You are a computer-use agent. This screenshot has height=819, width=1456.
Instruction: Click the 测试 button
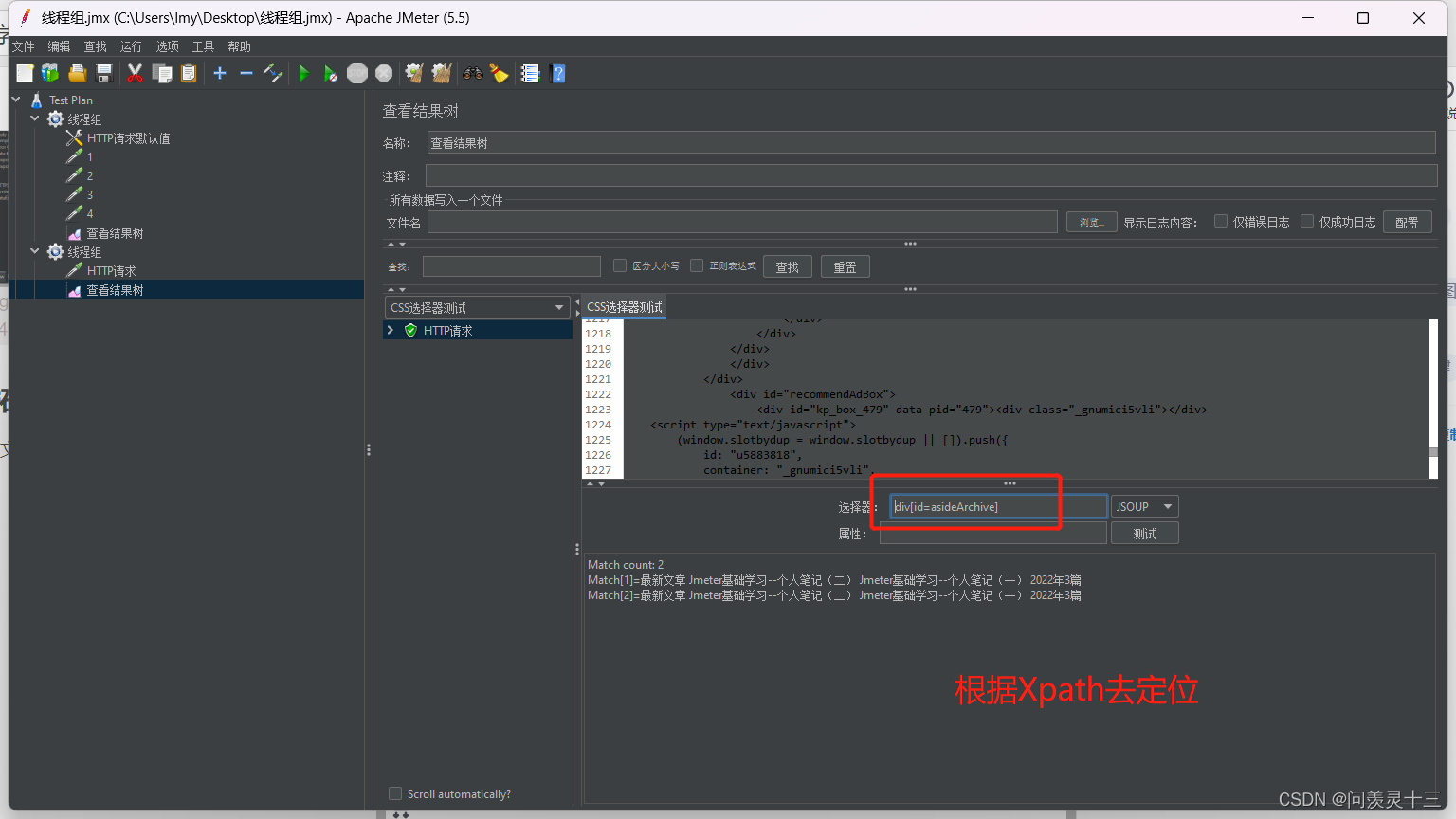(1145, 534)
